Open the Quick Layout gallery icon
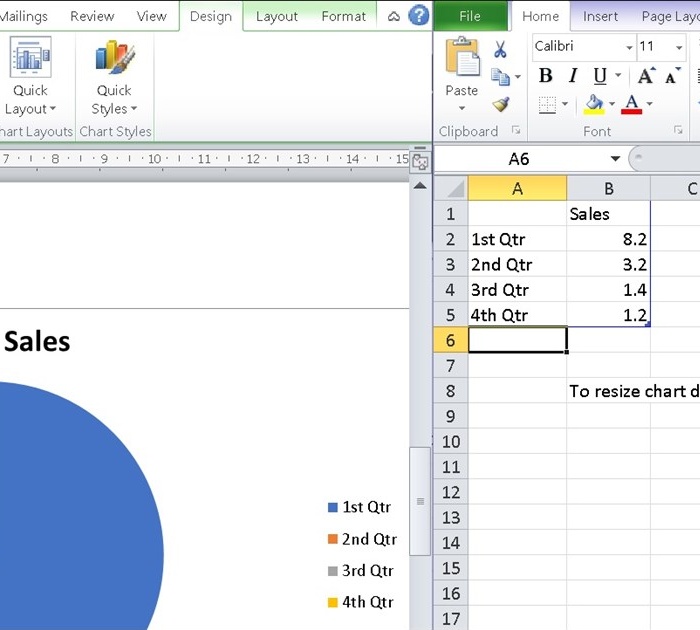Image resolution: width=700 pixels, height=630 pixels. 30,58
